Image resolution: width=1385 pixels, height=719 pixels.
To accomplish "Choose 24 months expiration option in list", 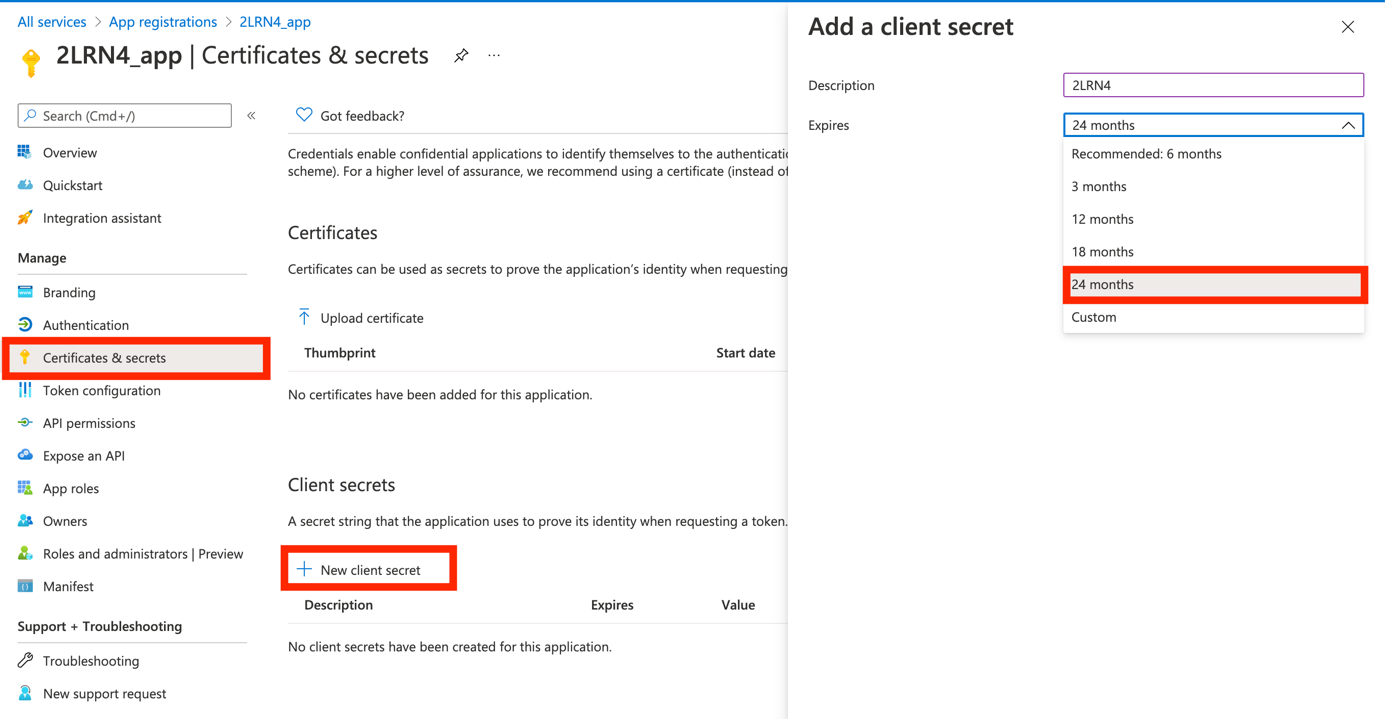I will [x=1213, y=284].
